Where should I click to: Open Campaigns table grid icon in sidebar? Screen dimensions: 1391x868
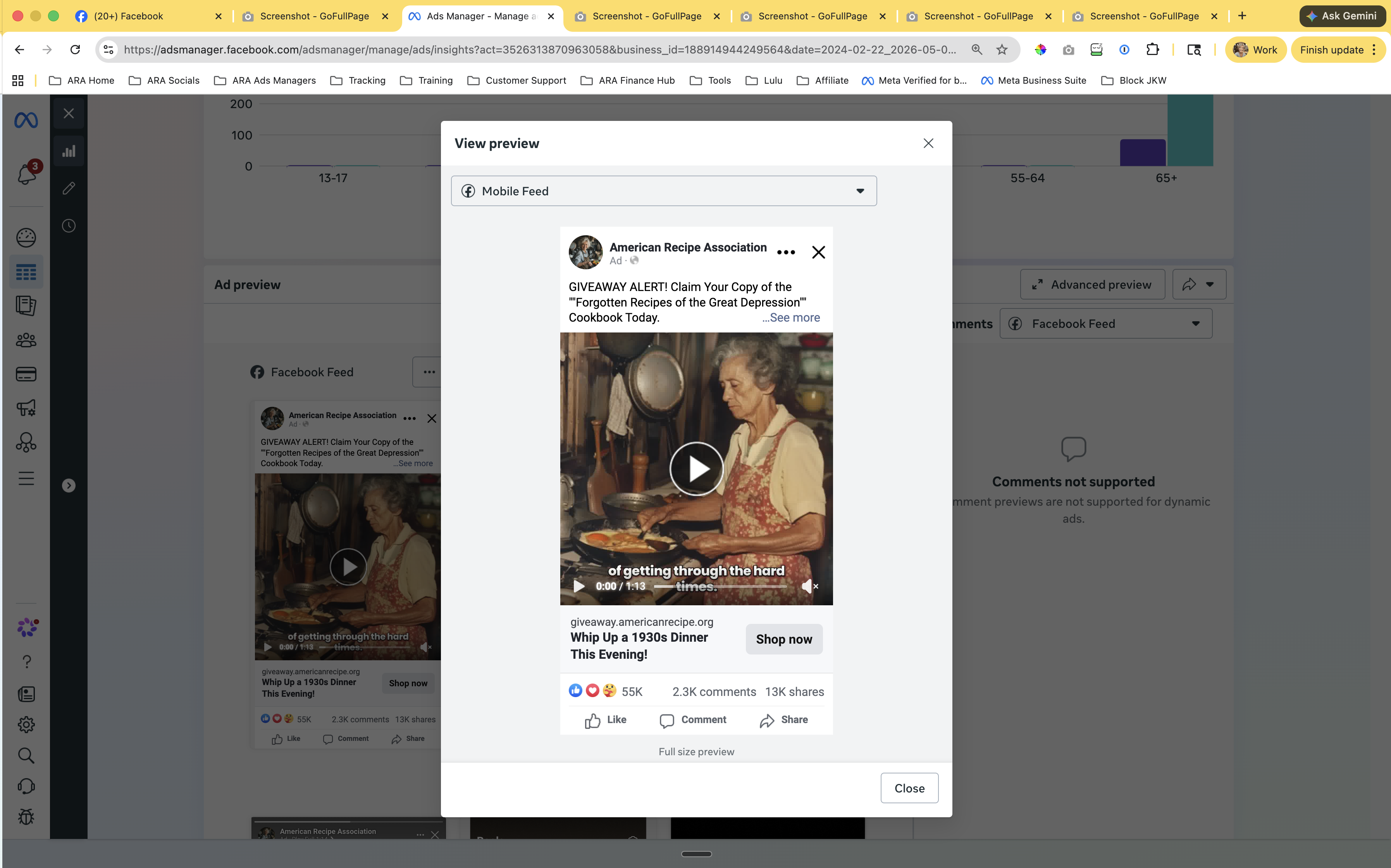click(26, 272)
